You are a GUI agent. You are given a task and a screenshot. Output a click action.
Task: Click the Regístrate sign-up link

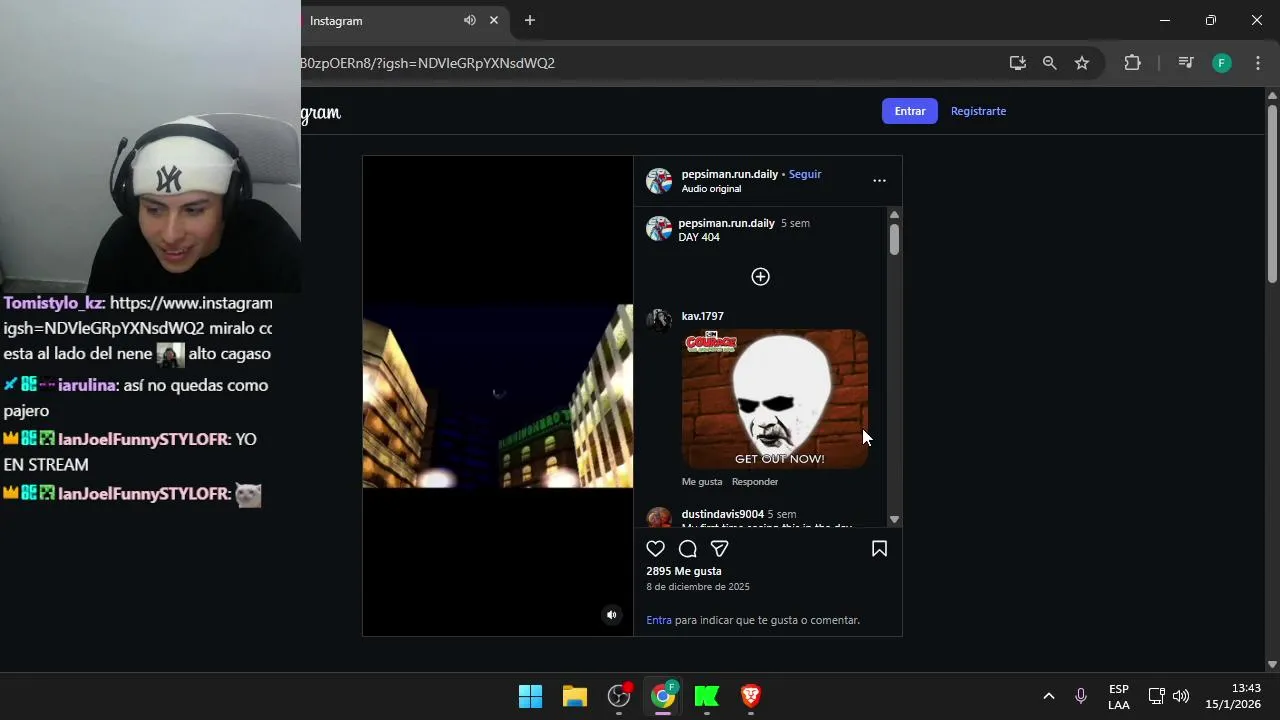(x=978, y=111)
